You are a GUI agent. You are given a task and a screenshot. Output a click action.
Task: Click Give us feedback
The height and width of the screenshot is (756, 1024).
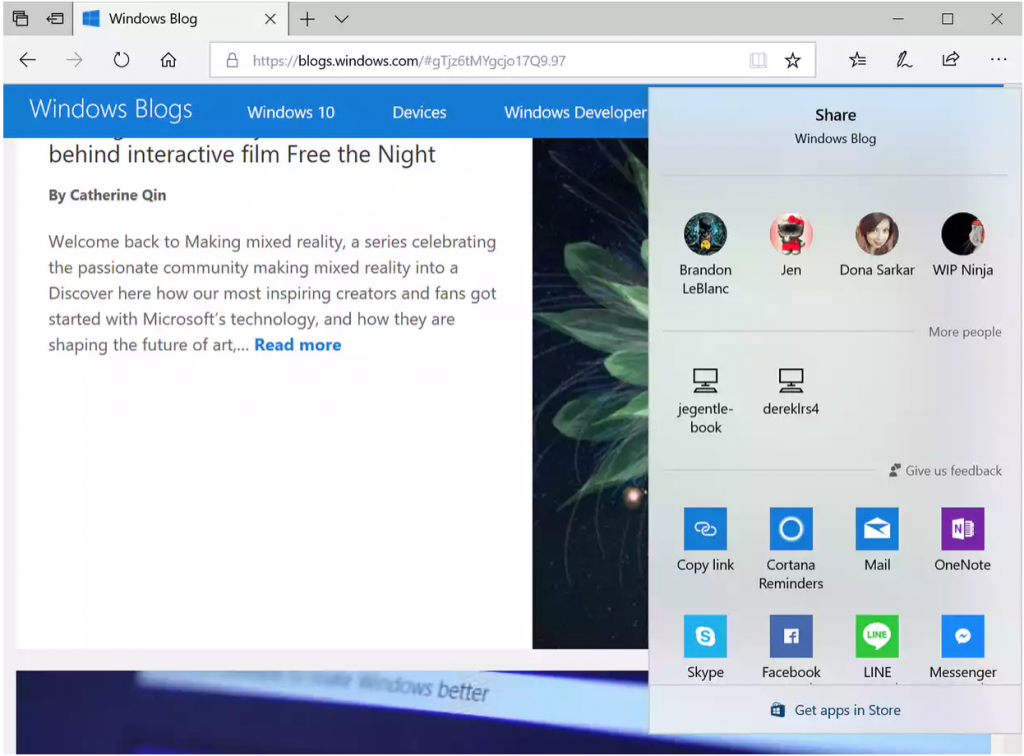tap(946, 471)
